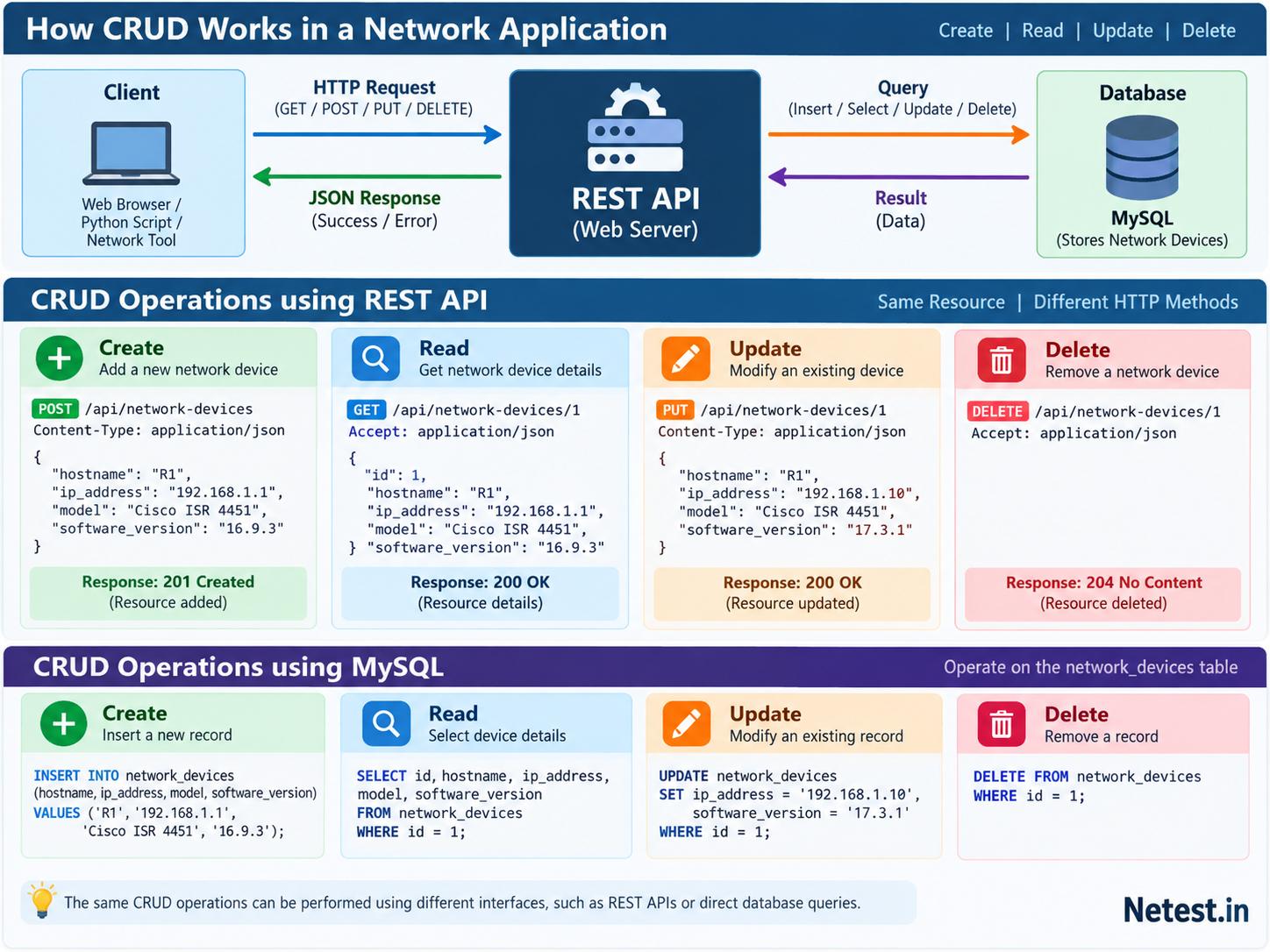Click the DELETE FROM network_devices line
This screenshot has height=952, width=1270.
1088,777
